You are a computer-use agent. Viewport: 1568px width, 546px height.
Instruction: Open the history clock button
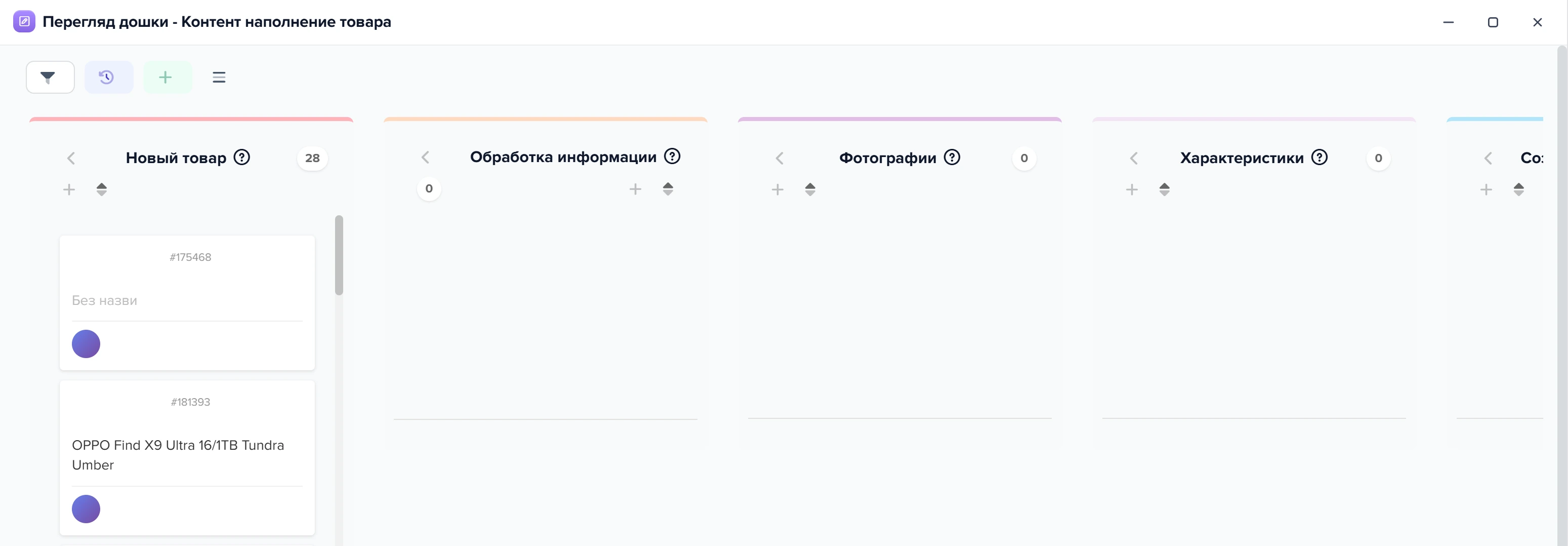[x=108, y=77]
